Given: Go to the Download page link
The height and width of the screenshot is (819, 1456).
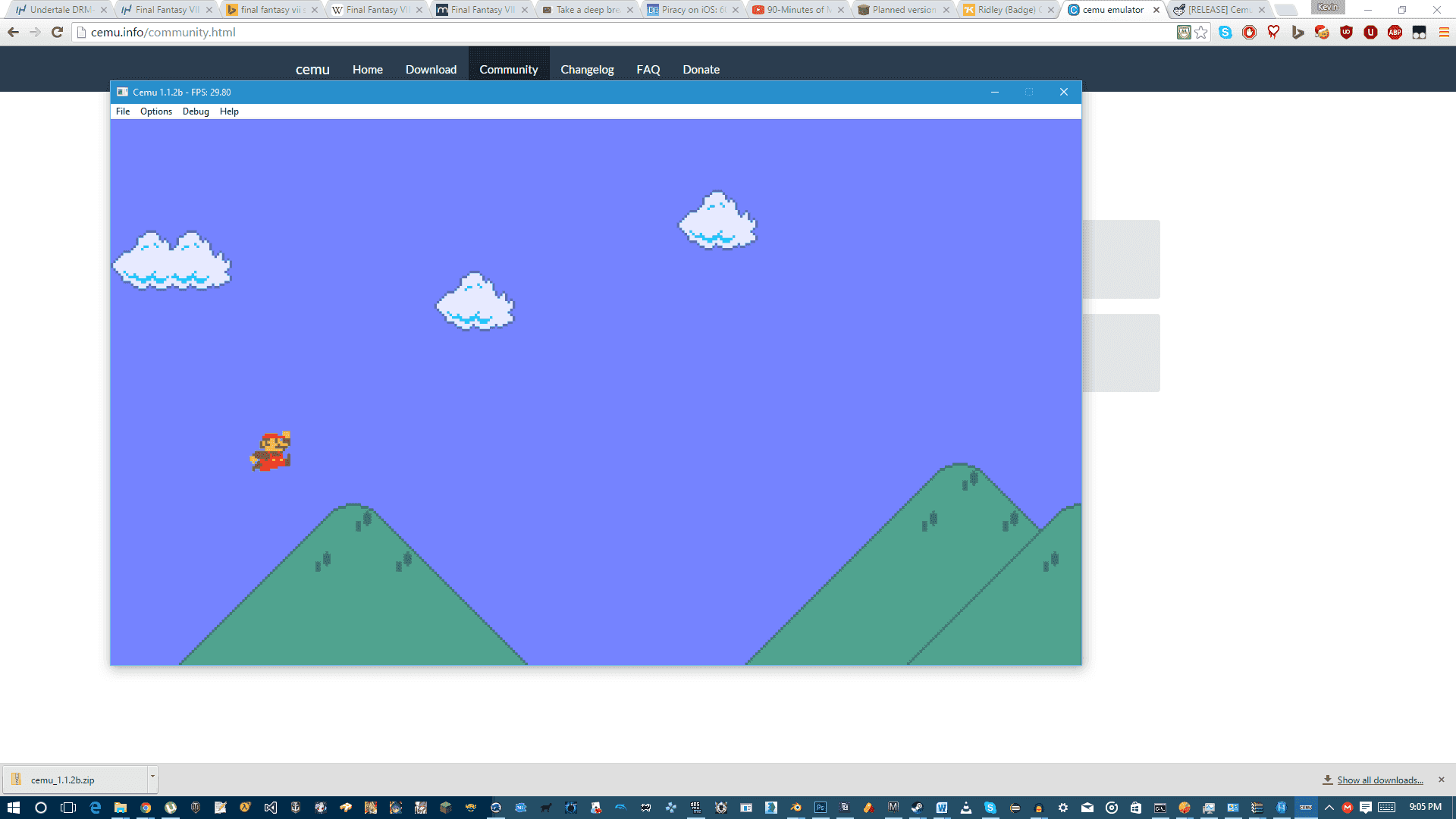Looking at the screenshot, I should point(431,70).
